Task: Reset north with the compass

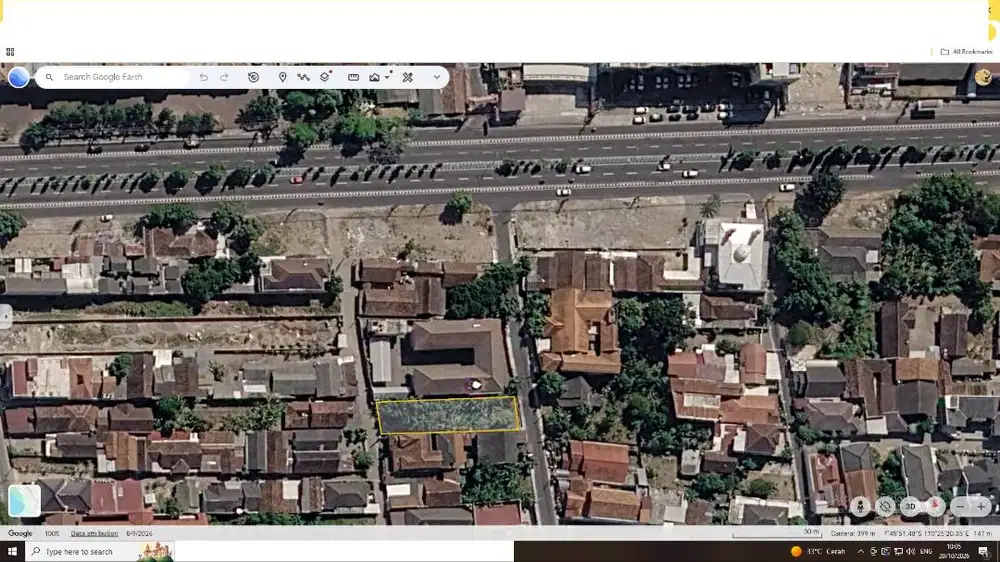Action: click(936, 507)
